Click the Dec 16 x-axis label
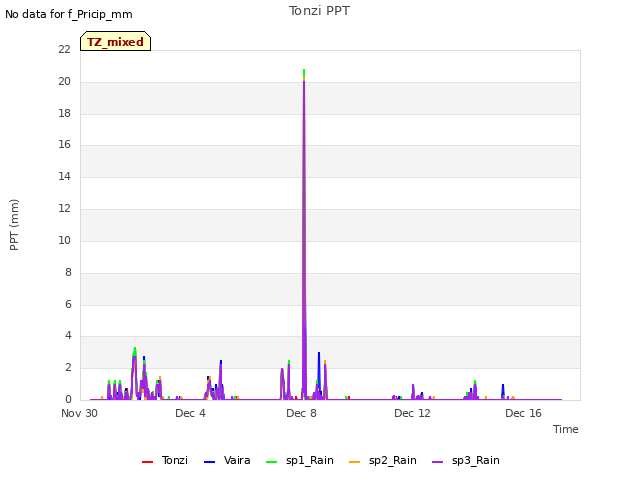The image size is (640, 480). click(x=523, y=413)
